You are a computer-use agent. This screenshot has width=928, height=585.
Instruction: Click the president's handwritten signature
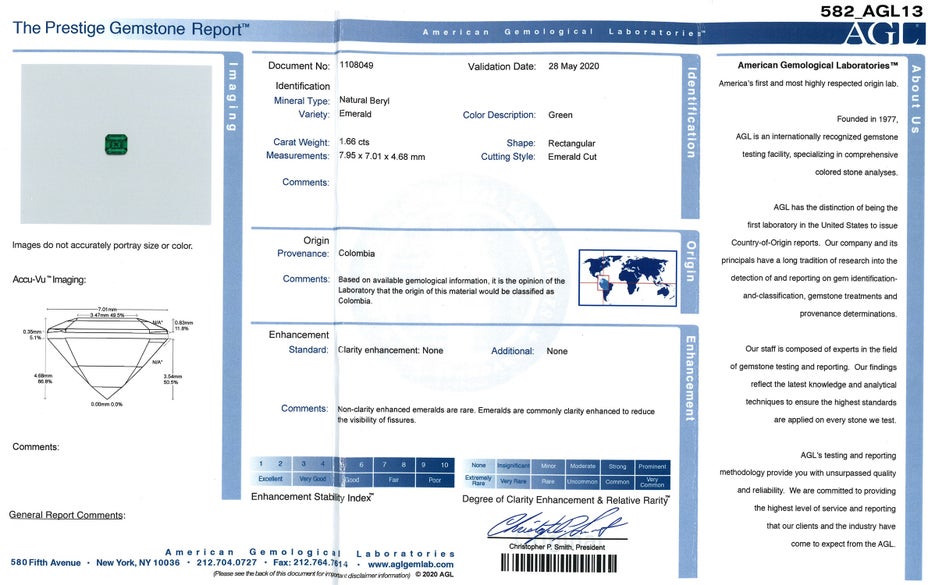pyautogui.click(x=555, y=525)
